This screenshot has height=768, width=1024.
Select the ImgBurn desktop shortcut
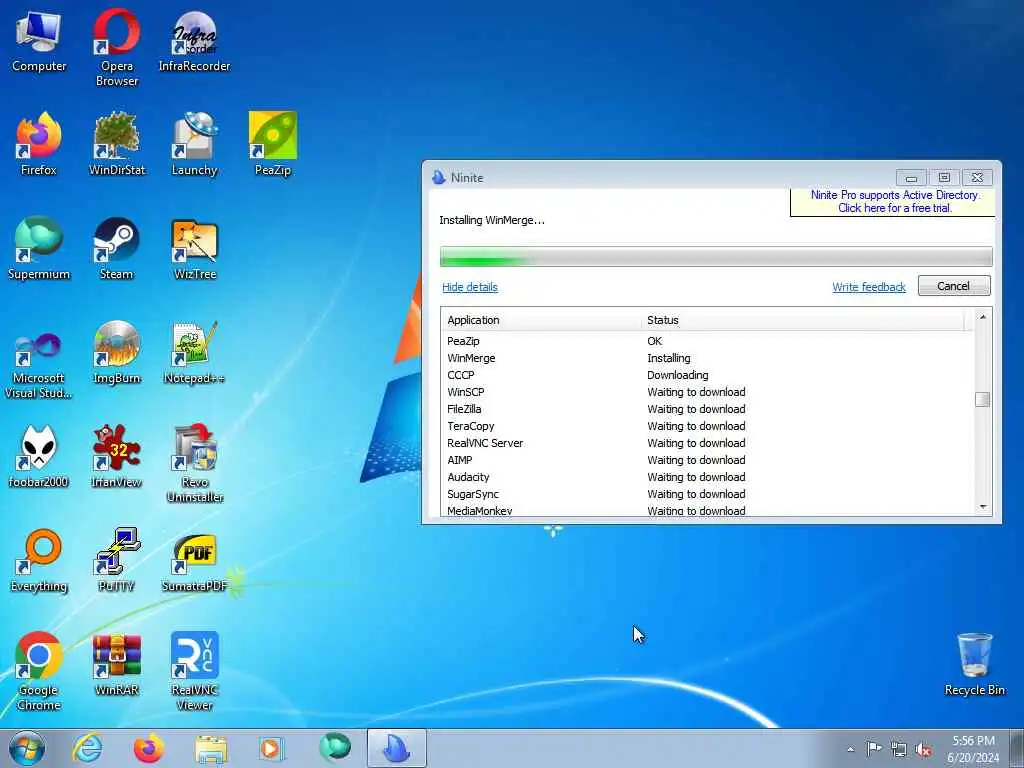tap(116, 353)
